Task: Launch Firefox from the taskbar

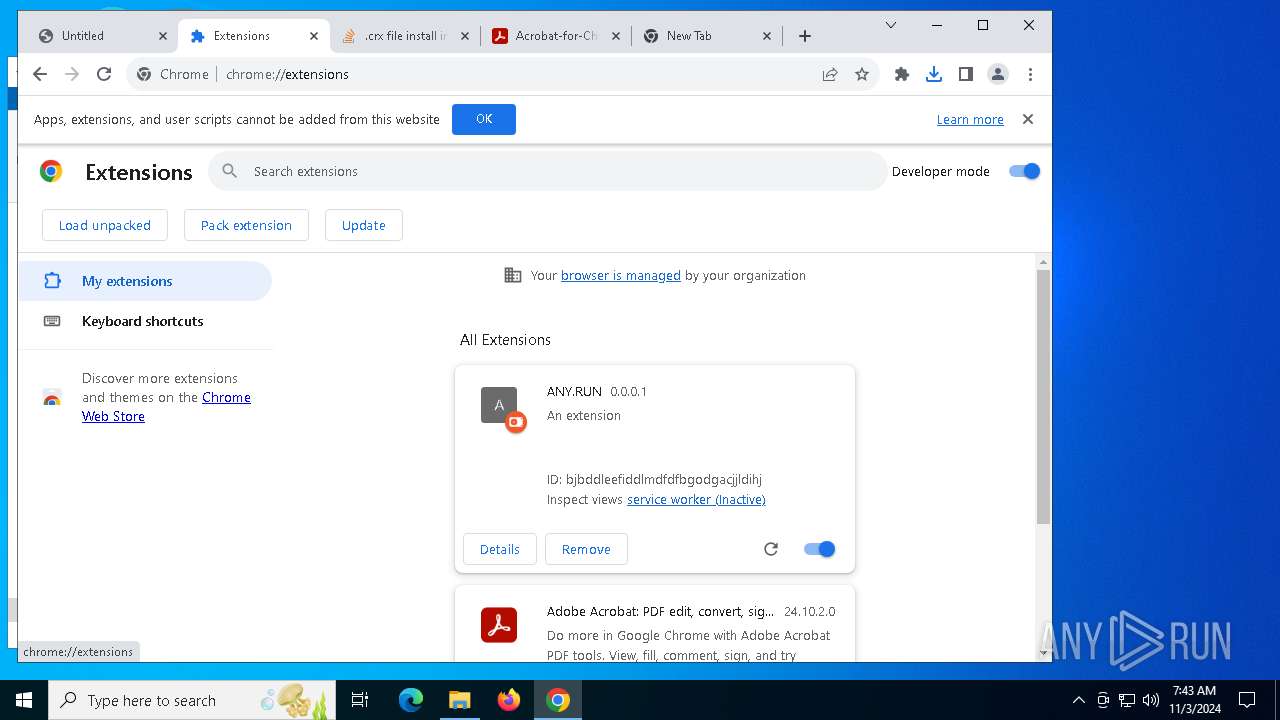Action: click(x=509, y=700)
